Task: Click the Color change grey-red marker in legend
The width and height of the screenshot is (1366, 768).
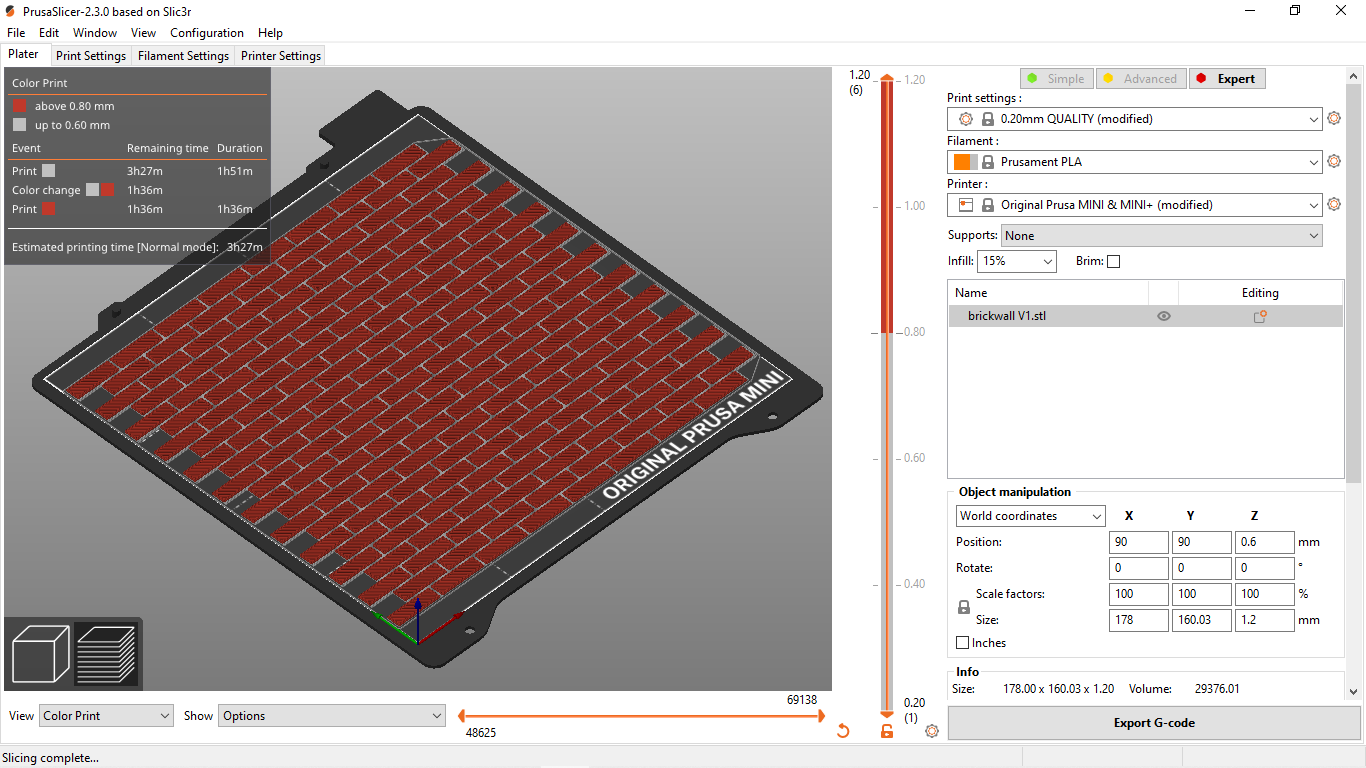Action: click(100, 190)
